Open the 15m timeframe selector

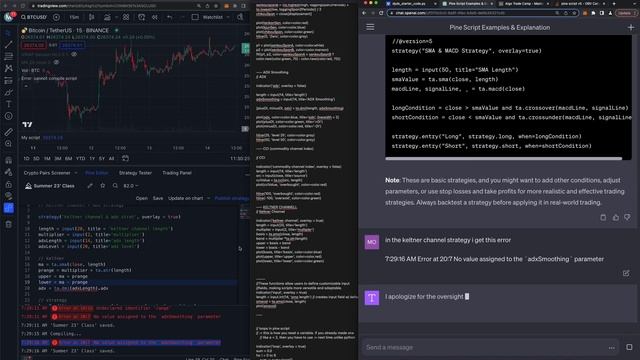point(74,17)
